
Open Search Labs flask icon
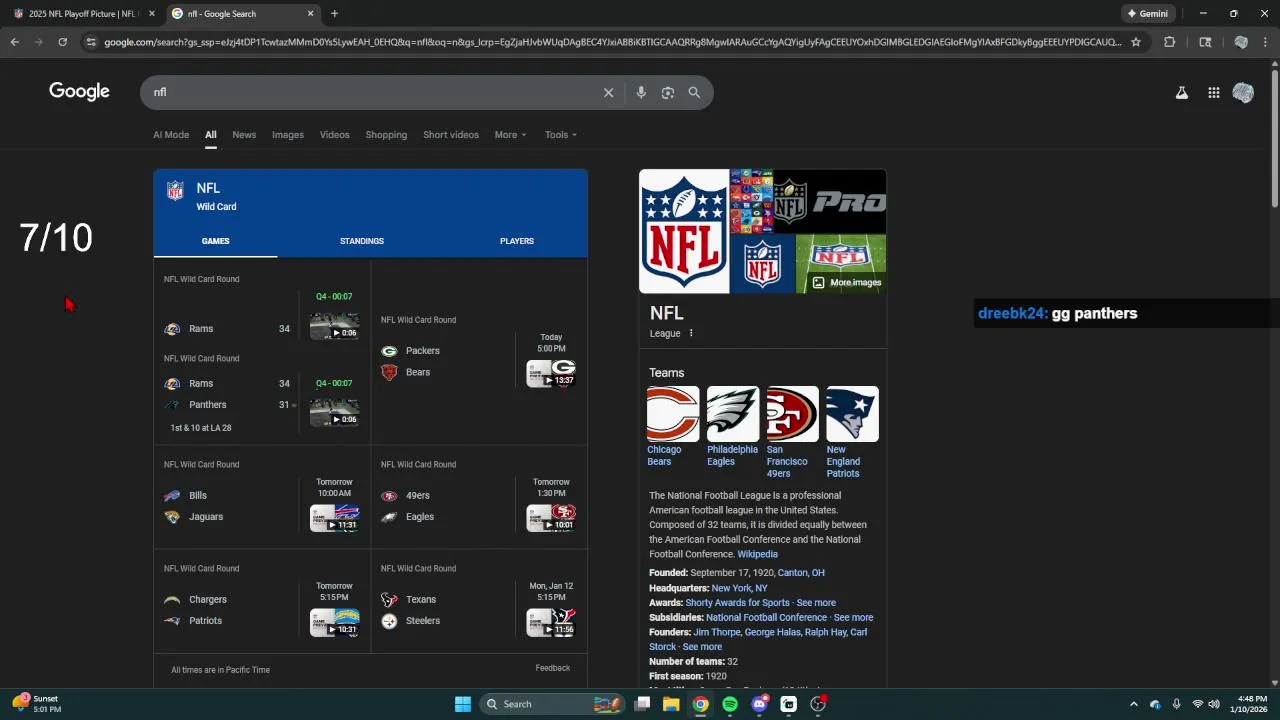[x=1181, y=93]
